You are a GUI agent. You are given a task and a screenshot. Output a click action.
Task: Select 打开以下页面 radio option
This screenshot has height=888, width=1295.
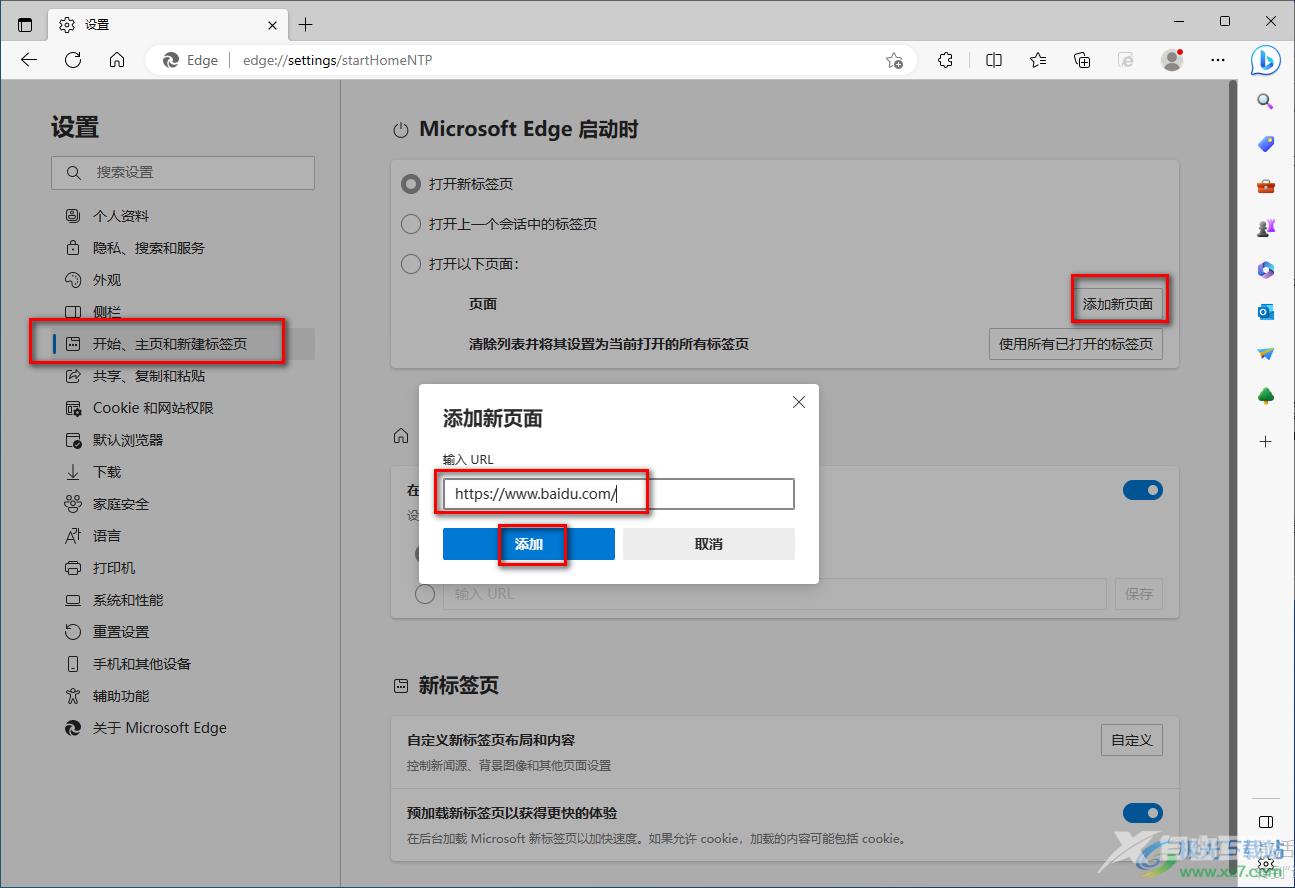click(410, 264)
